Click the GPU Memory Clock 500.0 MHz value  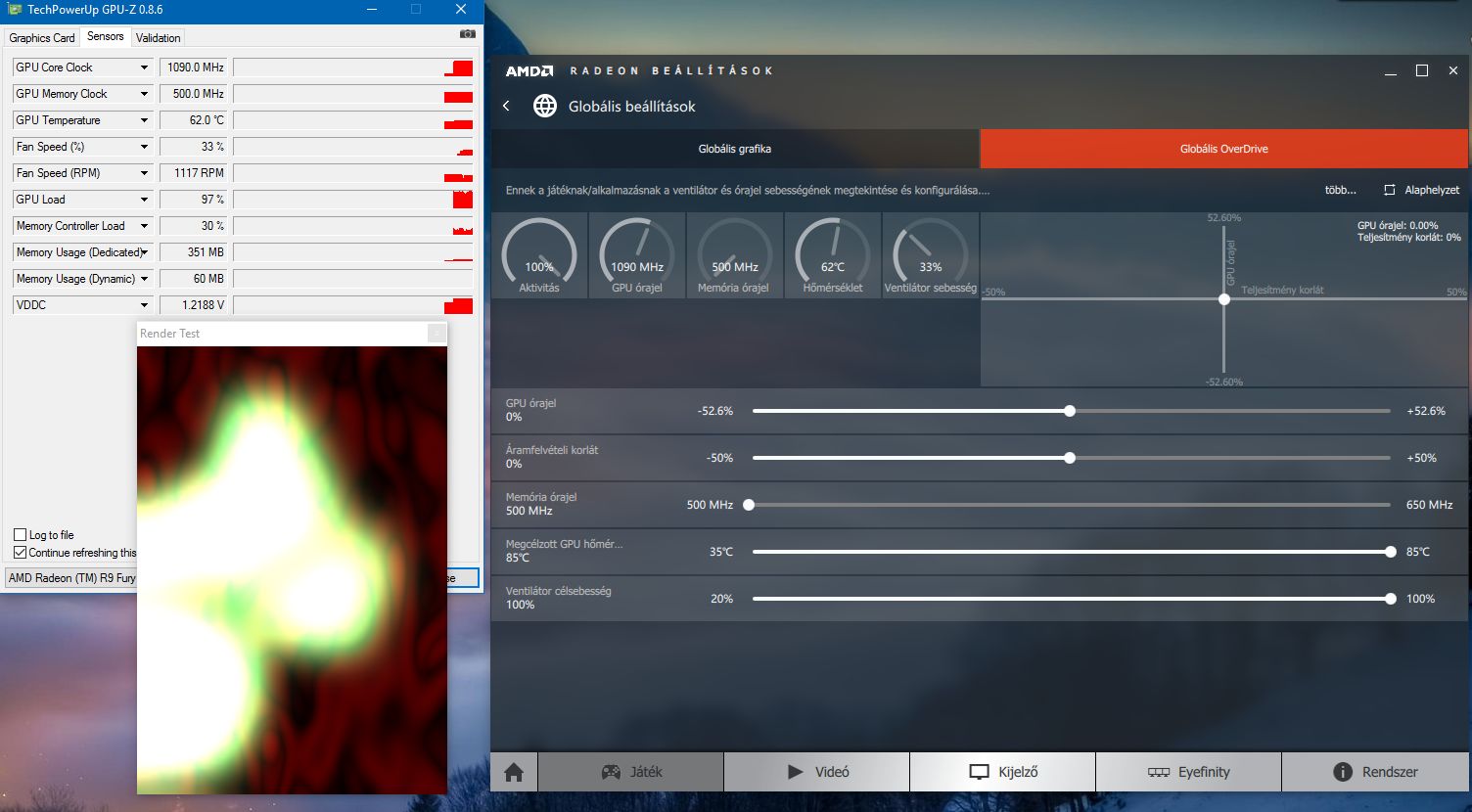pos(193,94)
